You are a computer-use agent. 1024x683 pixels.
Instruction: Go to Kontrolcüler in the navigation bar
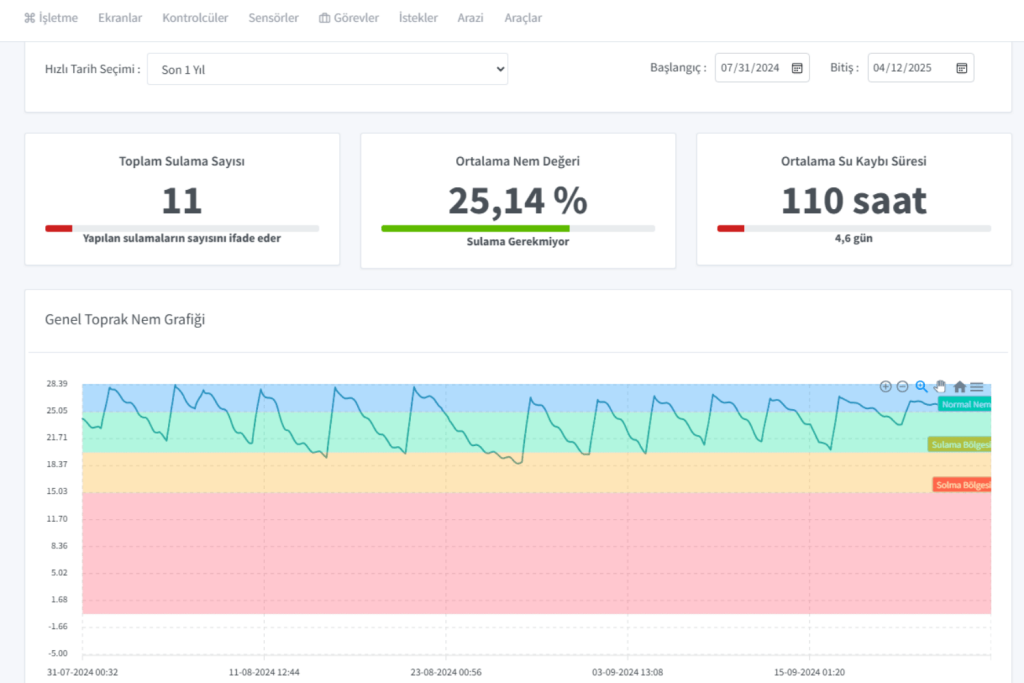coord(195,18)
